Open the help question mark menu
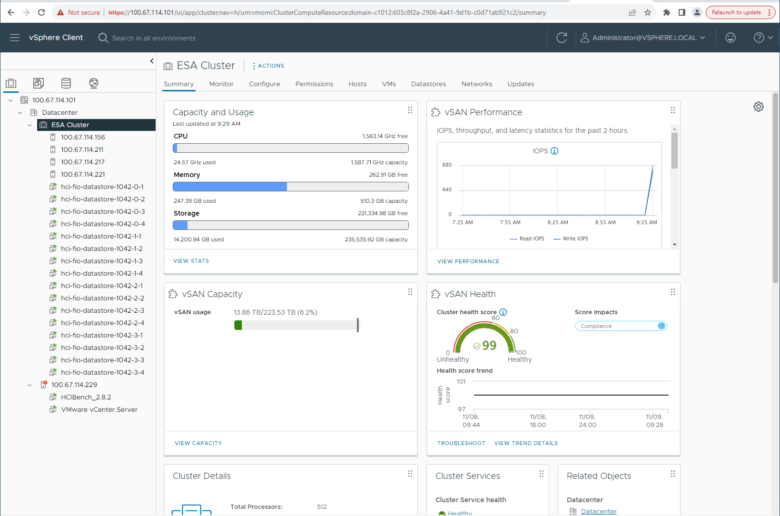 (763, 38)
